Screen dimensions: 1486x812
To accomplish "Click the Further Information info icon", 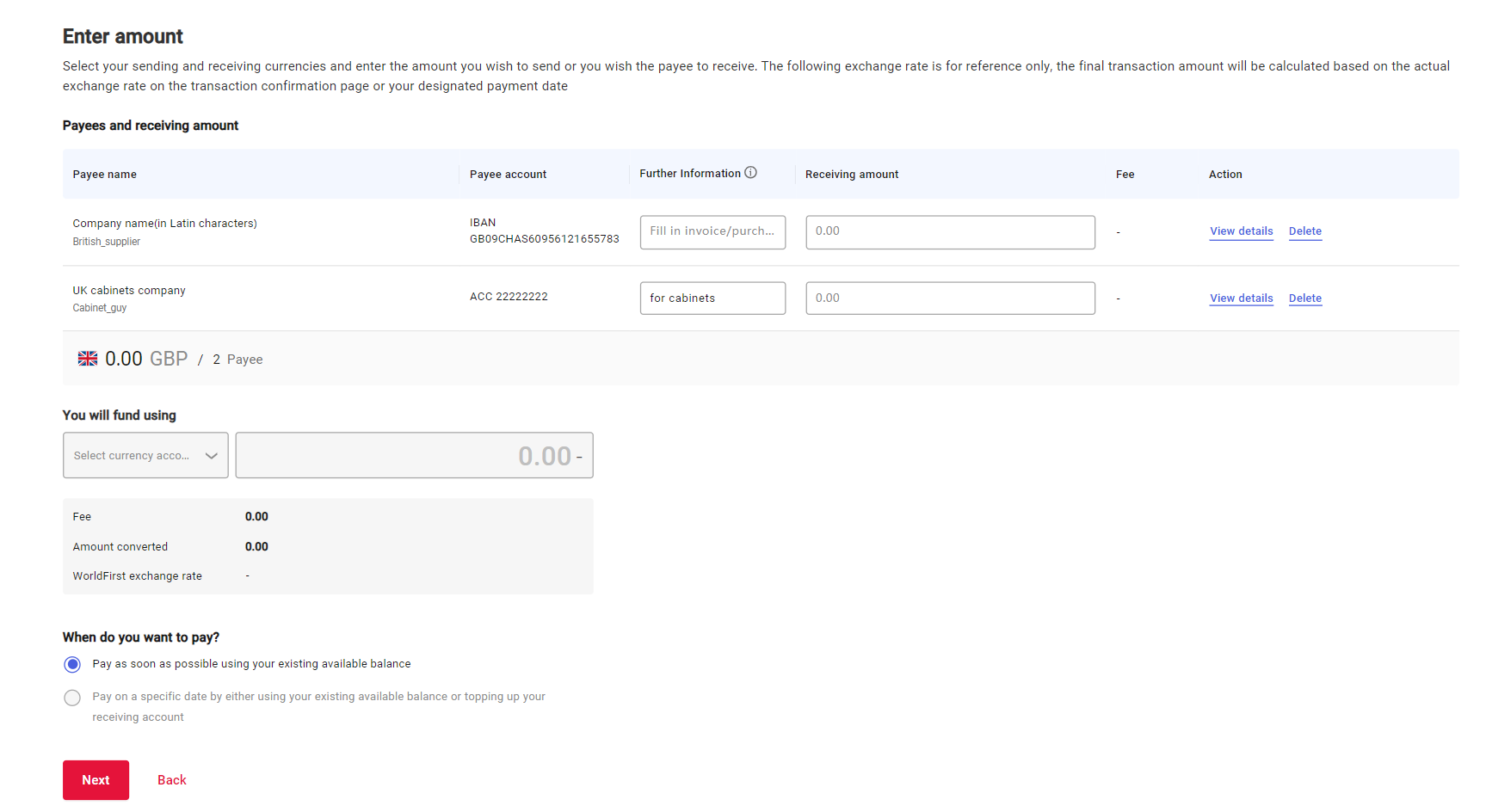I will [750, 173].
